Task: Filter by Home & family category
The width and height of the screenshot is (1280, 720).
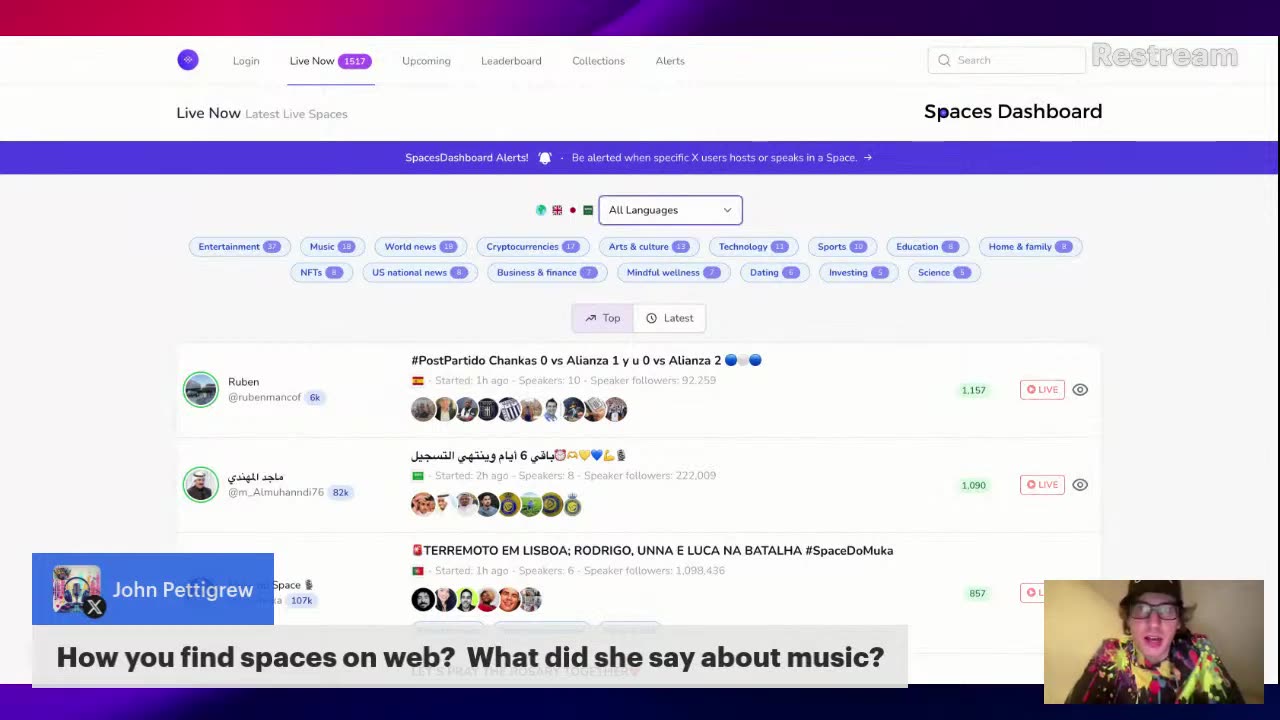Action: pos(1030,247)
